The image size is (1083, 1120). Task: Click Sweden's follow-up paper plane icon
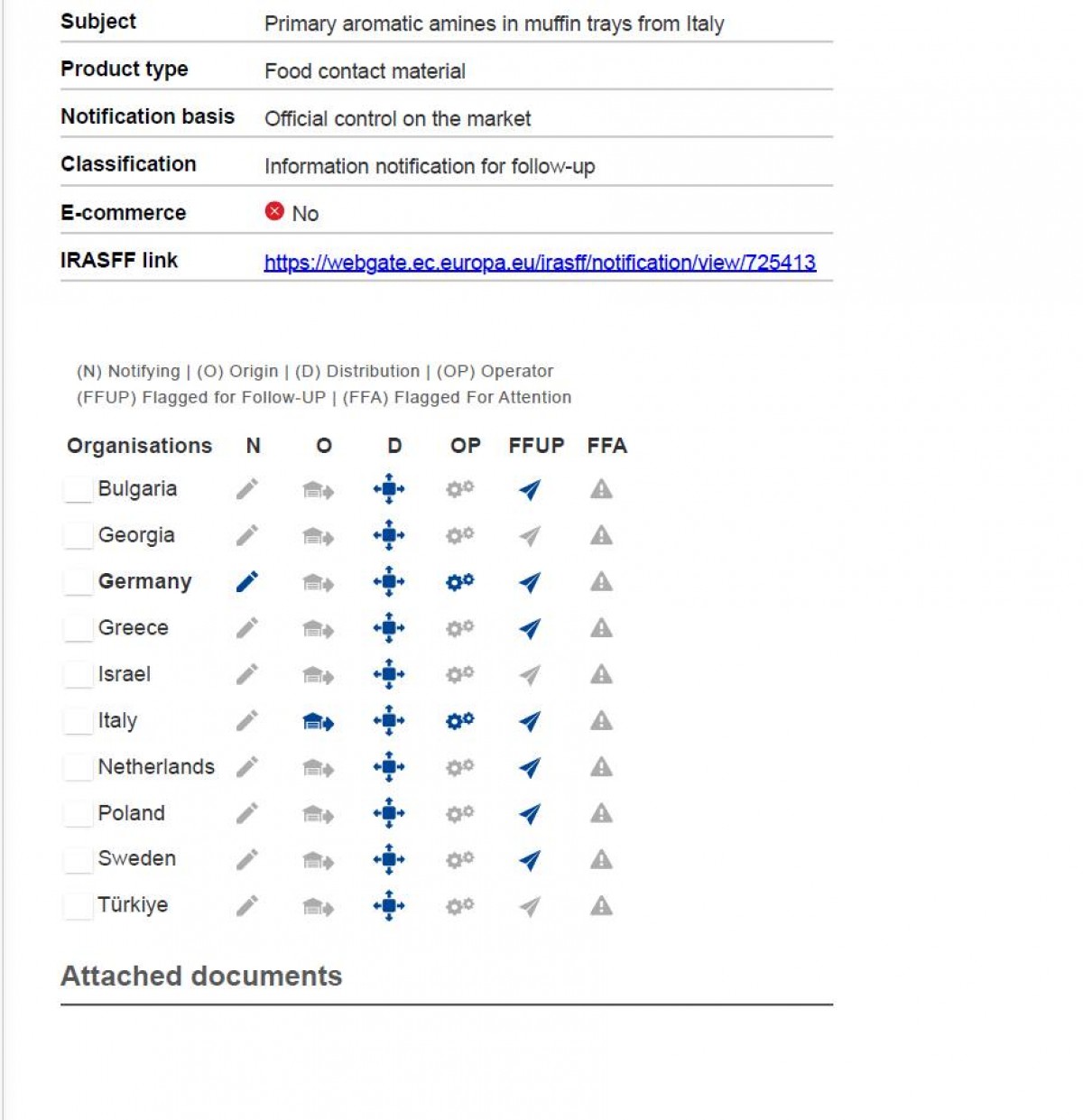coord(531,860)
